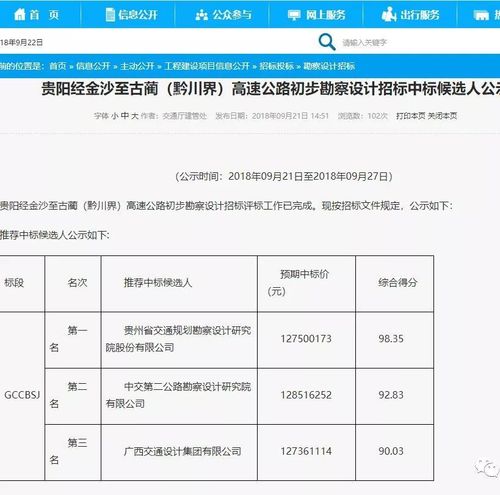The width and height of the screenshot is (500, 495).
Task: Click the article title heading
Action: point(271,89)
